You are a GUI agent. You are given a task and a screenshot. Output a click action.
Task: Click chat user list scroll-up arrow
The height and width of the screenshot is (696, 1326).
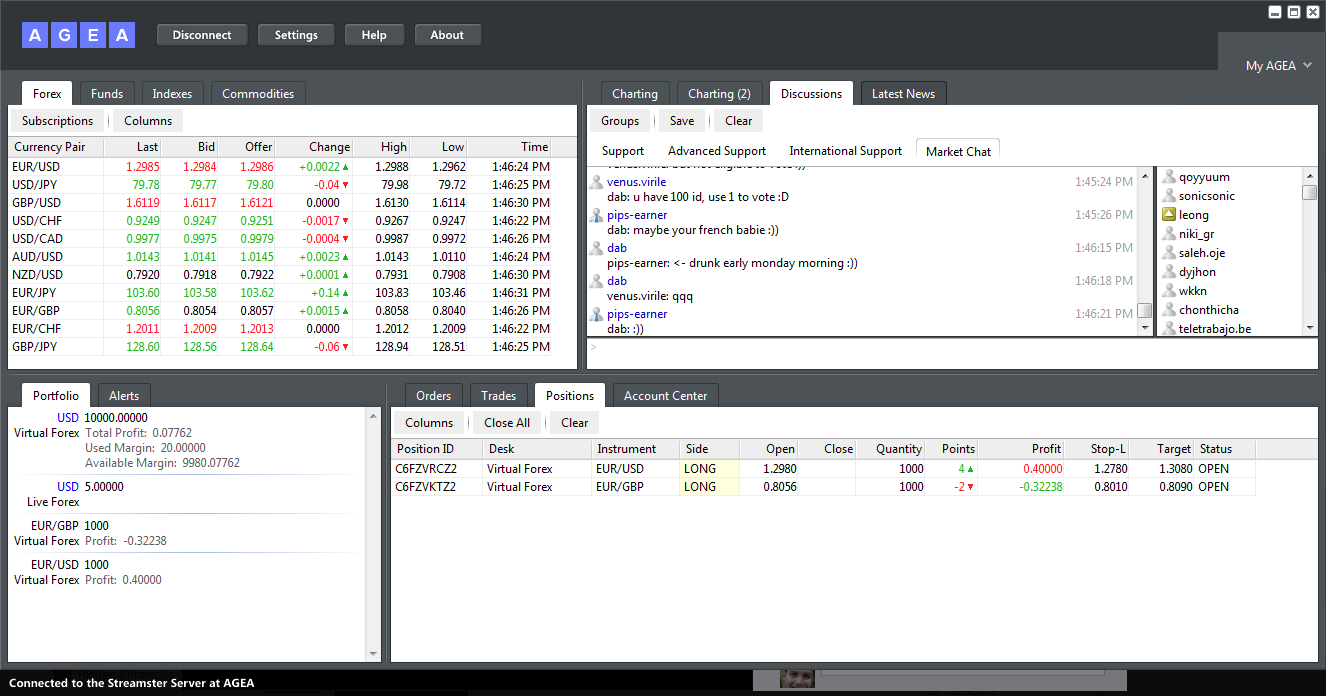pos(1310,175)
